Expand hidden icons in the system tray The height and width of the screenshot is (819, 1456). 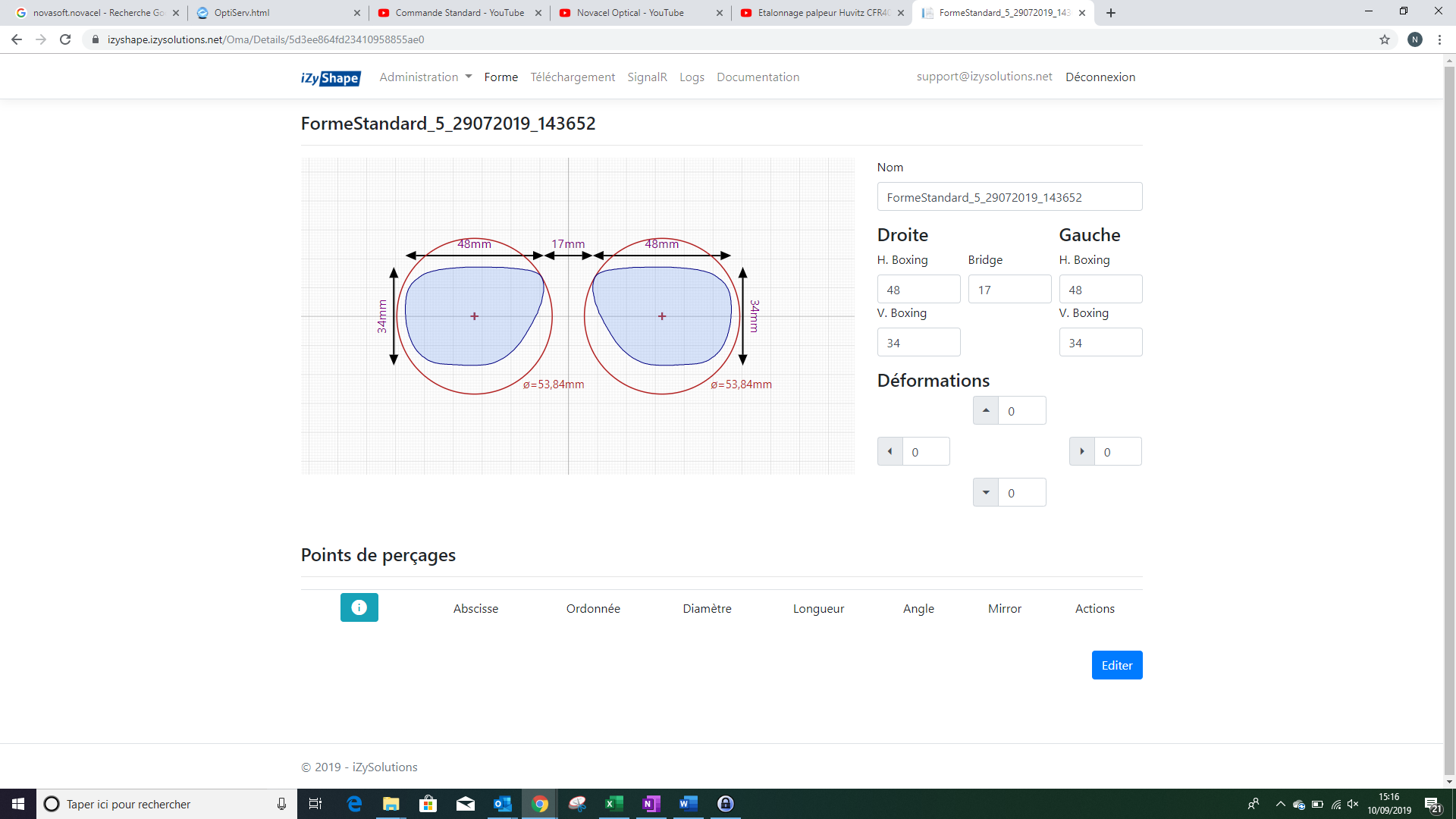tap(1280, 804)
